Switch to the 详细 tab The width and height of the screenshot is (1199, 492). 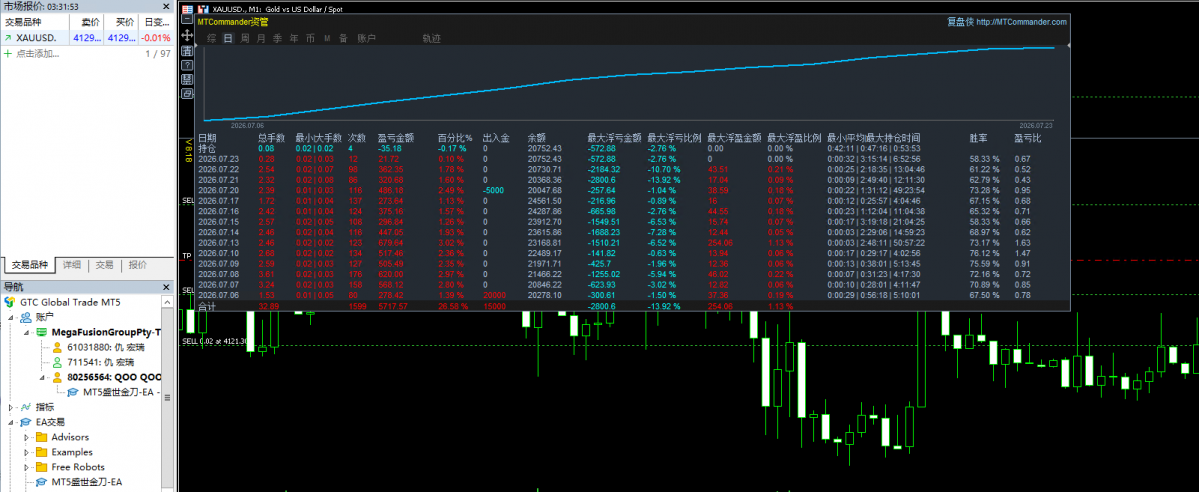(x=72, y=265)
